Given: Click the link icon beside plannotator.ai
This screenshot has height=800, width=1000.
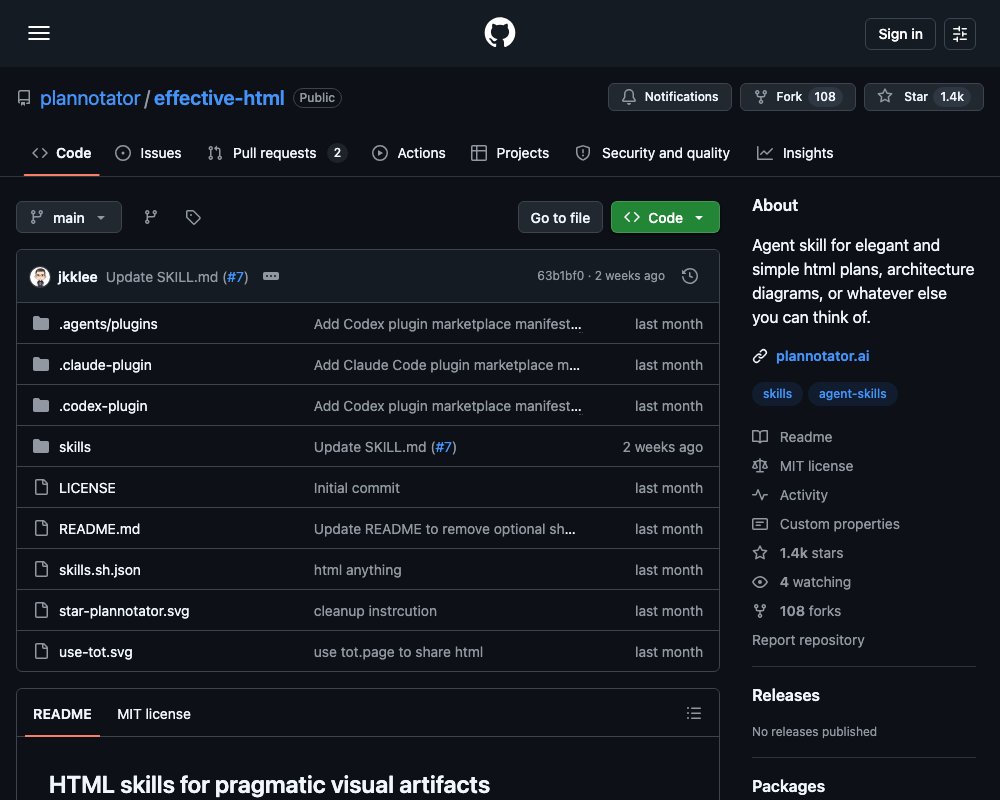Looking at the screenshot, I should 760,356.
